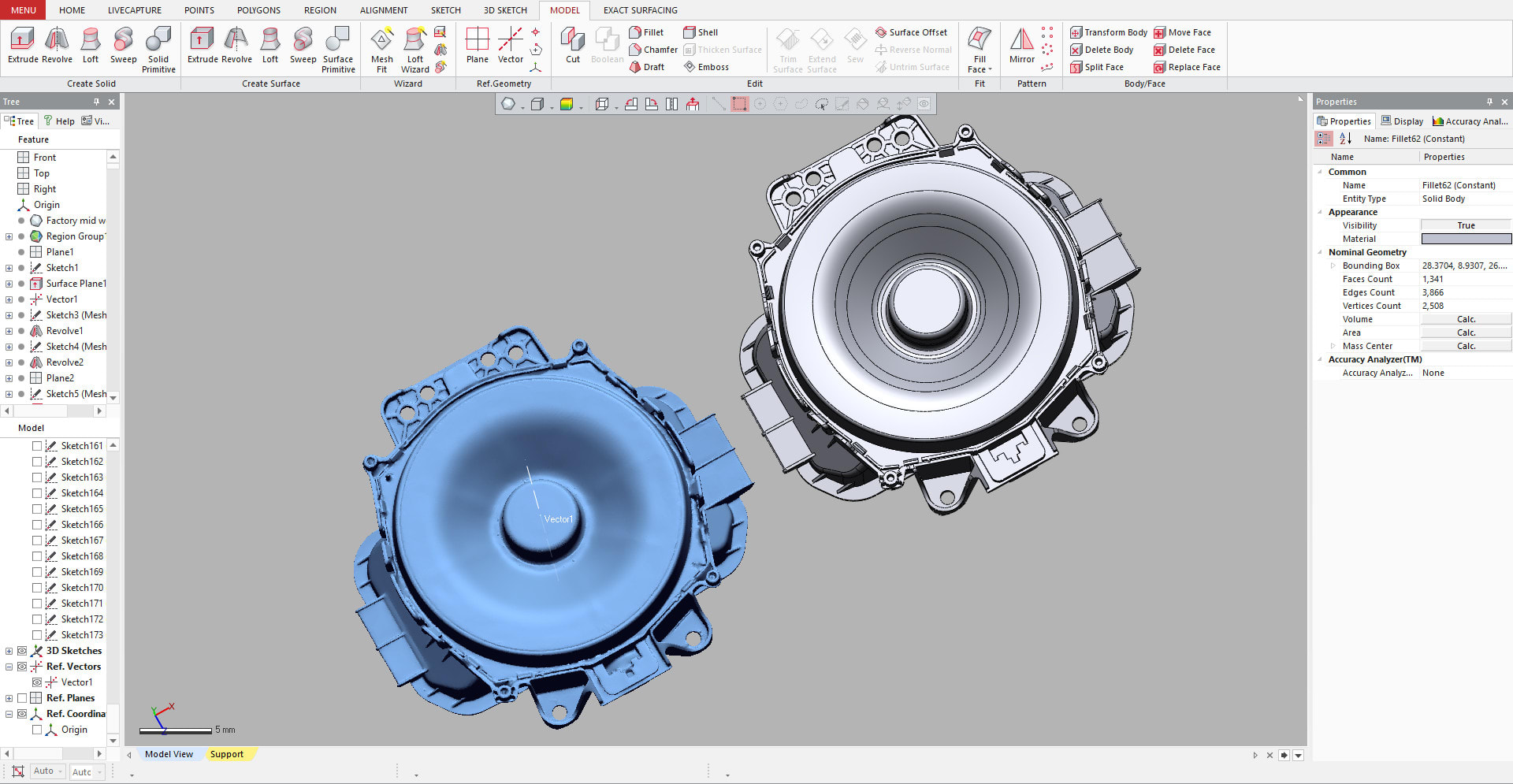1513x784 pixels.
Task: Check the Ref. Planes visibility box
Action: 22,698
